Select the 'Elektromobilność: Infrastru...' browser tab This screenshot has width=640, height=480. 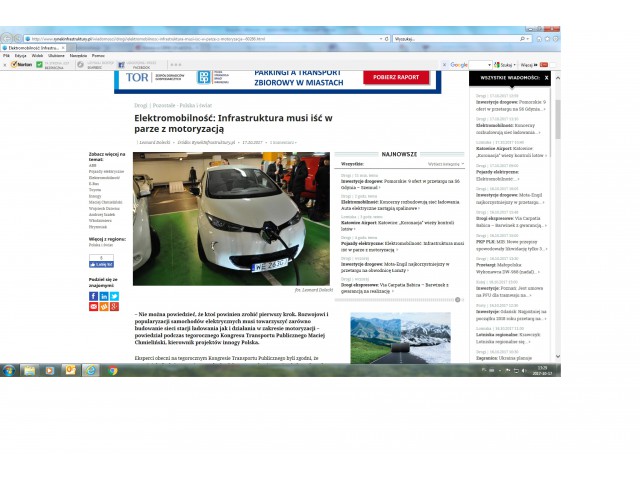tap(30, 47)
